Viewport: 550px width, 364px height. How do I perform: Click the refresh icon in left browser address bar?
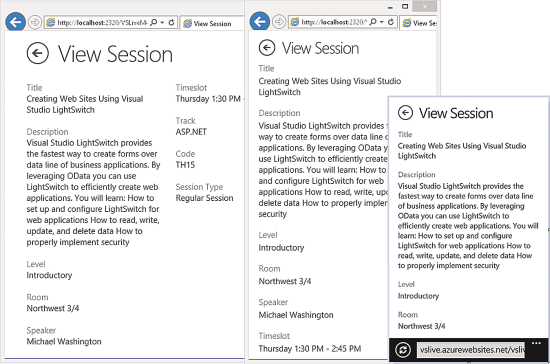pyautogui.click(x=172, y=22)
